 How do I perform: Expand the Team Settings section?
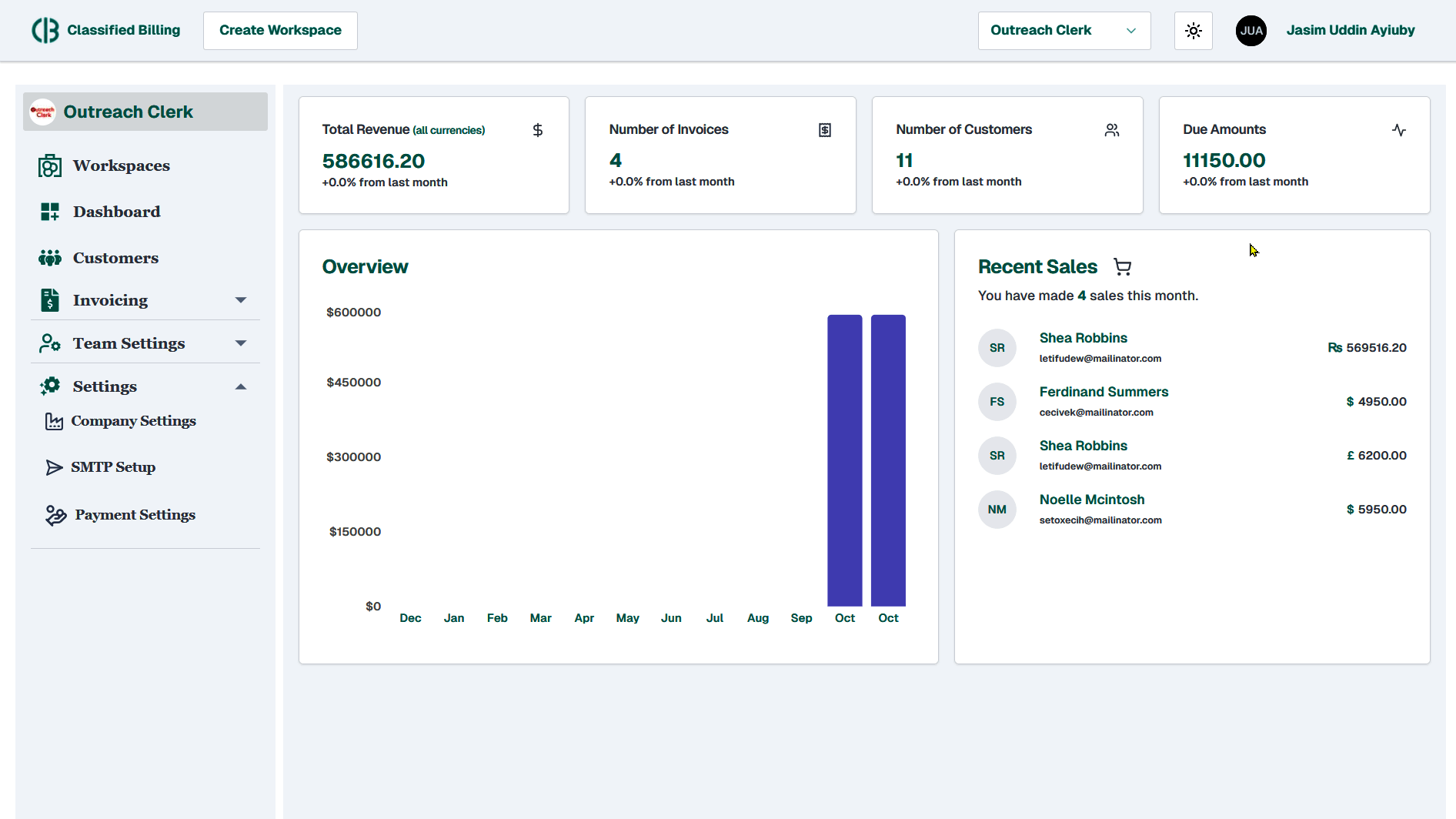[241, 343]
